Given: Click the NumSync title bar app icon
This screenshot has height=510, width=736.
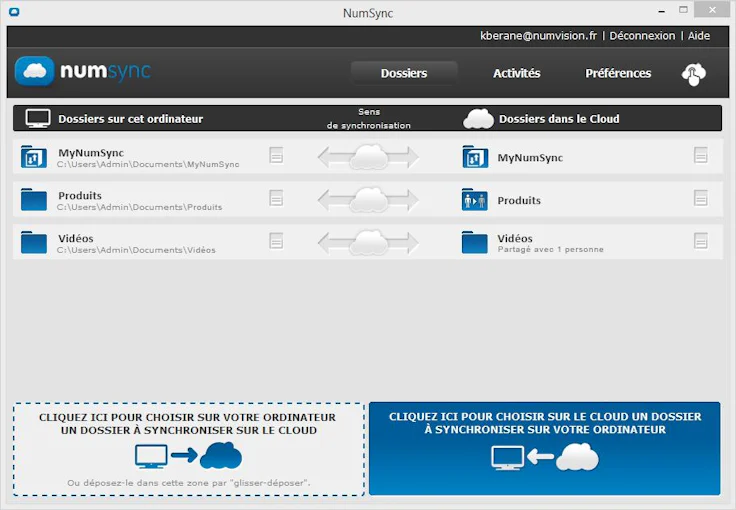Looking at the screenshot, I should click(14, 12).
